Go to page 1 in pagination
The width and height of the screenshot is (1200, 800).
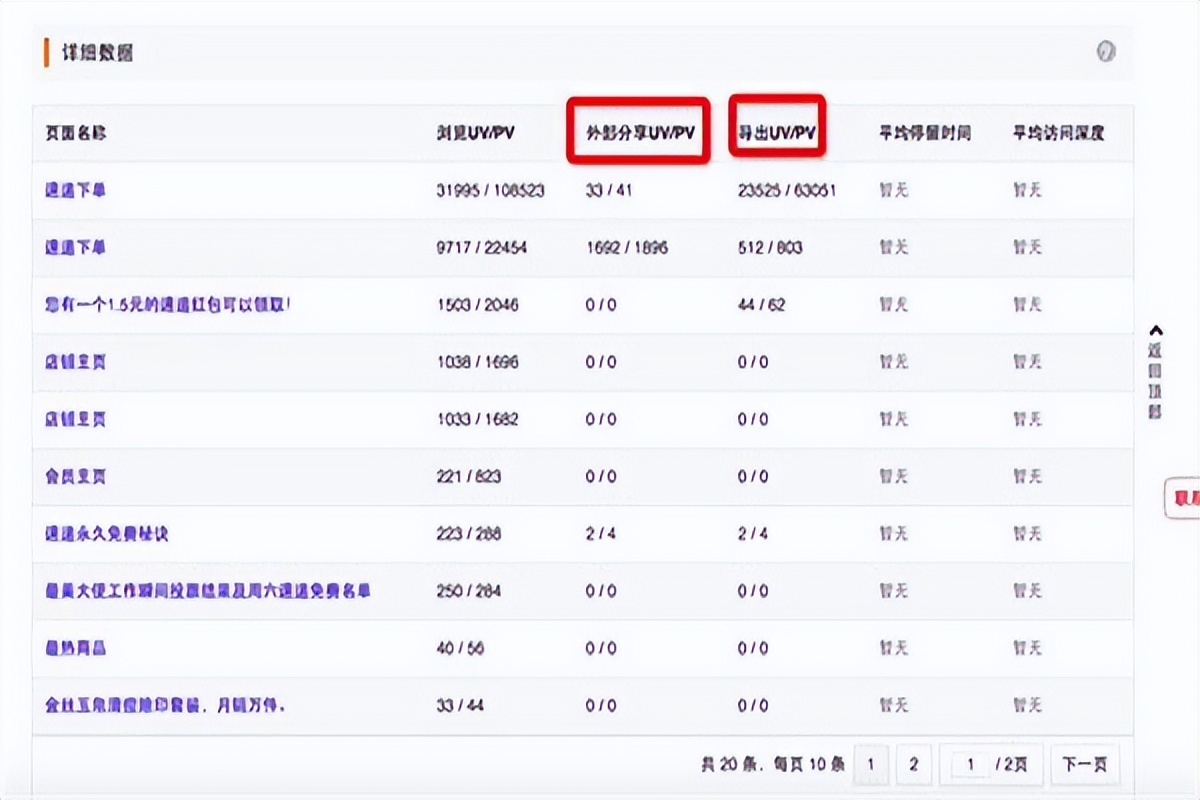click(871, 765)
